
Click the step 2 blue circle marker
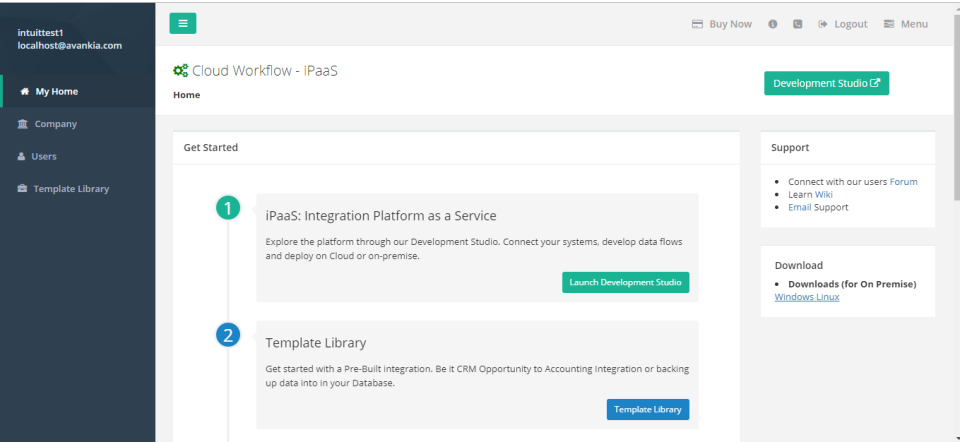pyautogui.click(x=228, y=335)
